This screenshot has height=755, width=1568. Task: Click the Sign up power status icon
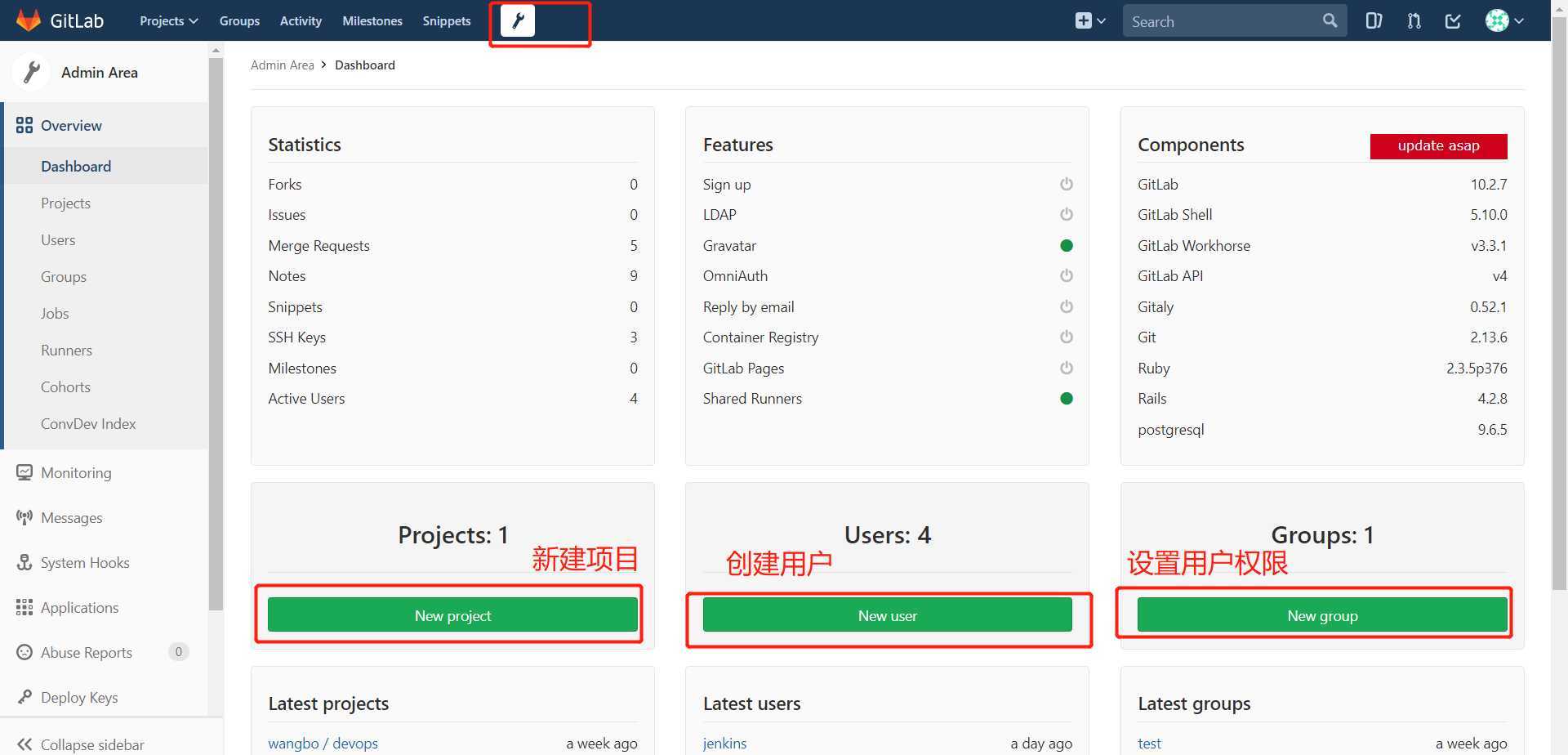1066,184
